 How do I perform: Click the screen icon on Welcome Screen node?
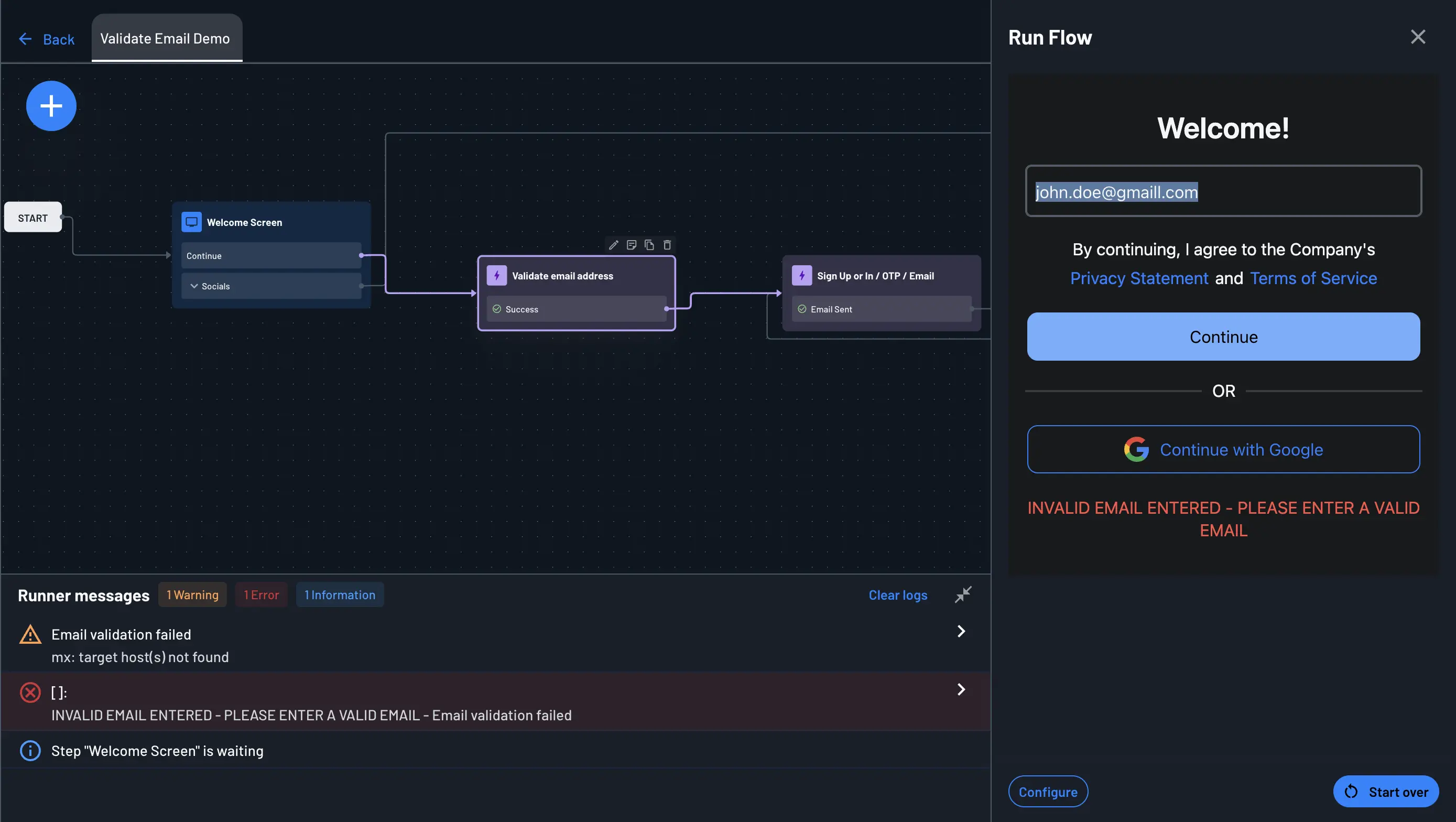191,222
